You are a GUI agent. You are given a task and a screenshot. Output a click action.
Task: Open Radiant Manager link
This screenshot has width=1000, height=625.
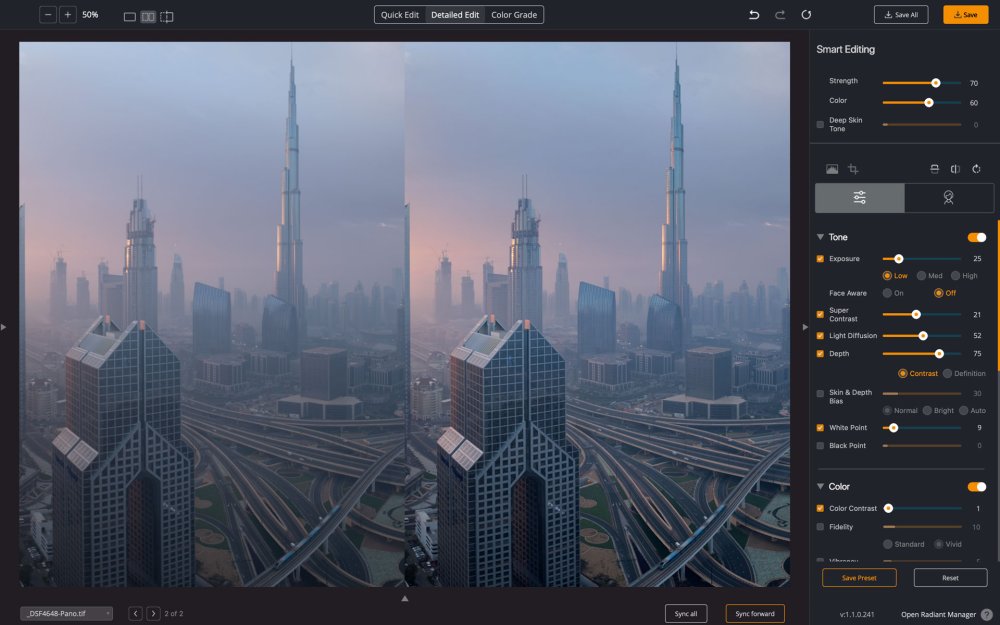[x=938, y=615]
